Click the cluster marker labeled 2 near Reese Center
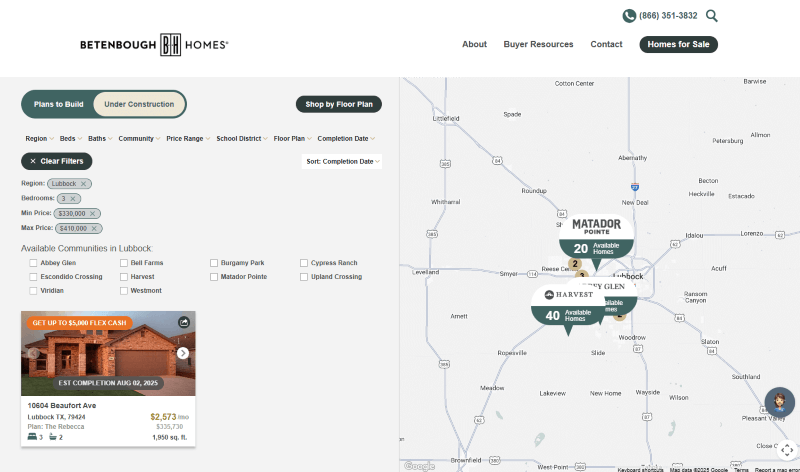The image size is (800, 472). point(575,264)
